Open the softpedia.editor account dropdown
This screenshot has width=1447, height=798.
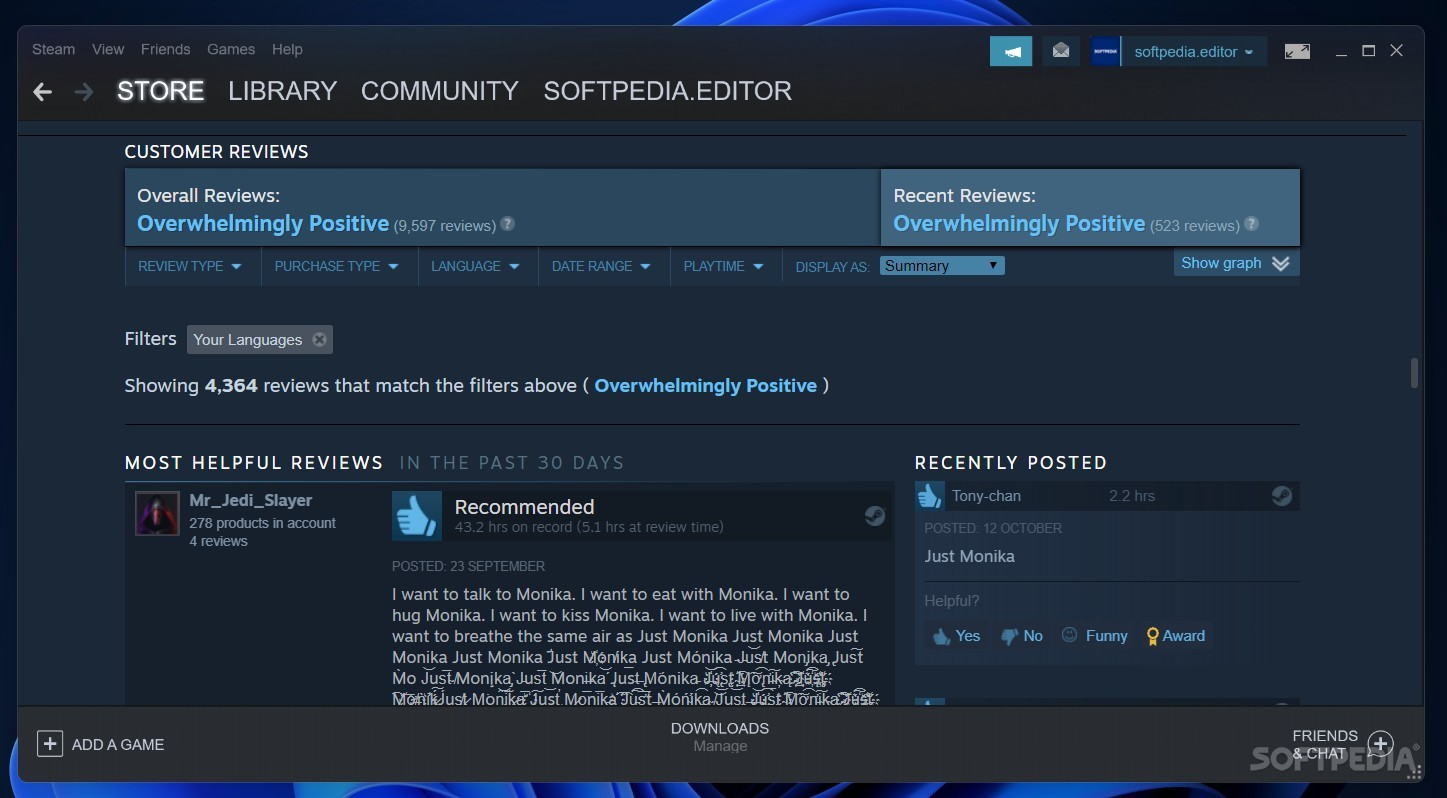(1194, 52)
